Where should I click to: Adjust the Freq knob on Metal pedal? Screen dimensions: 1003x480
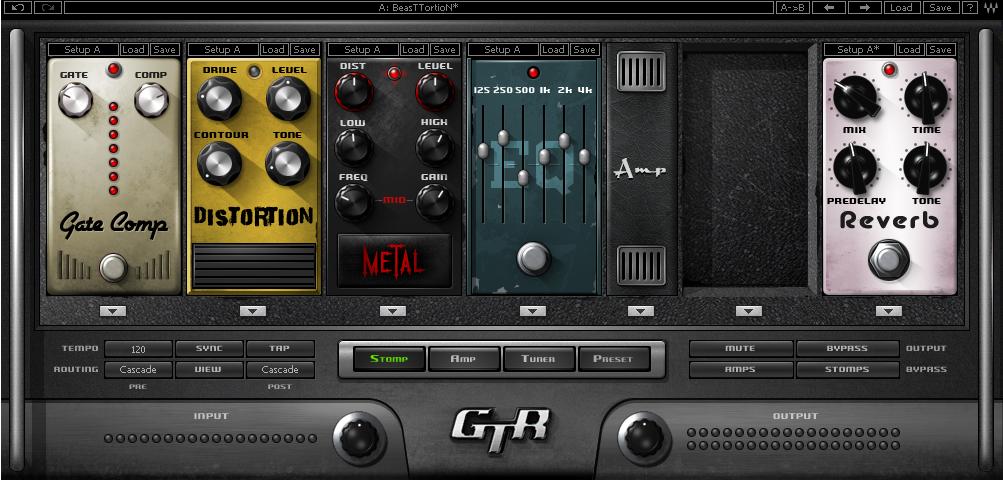click(x=354, y=202)
